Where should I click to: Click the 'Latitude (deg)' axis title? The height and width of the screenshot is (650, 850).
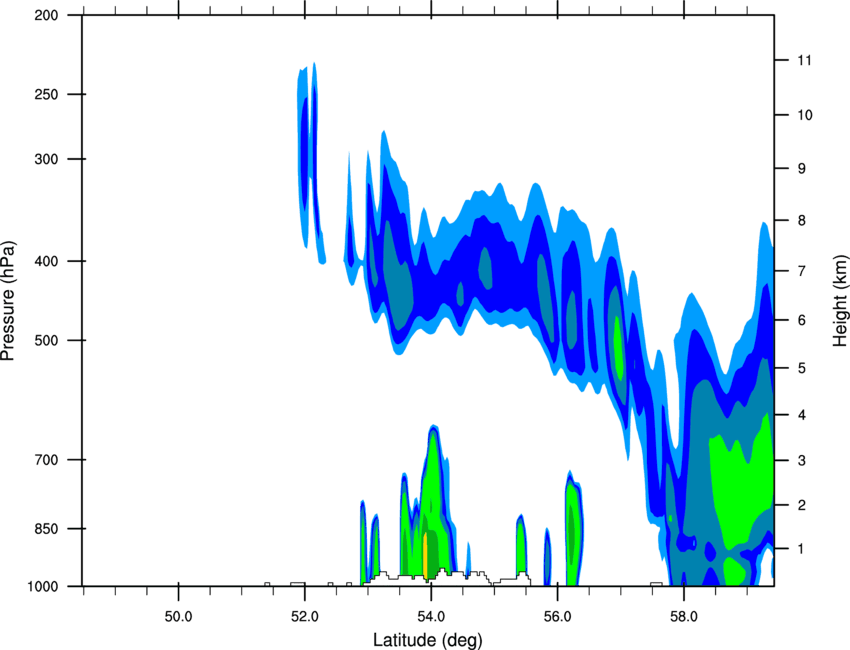pos(427,640)
